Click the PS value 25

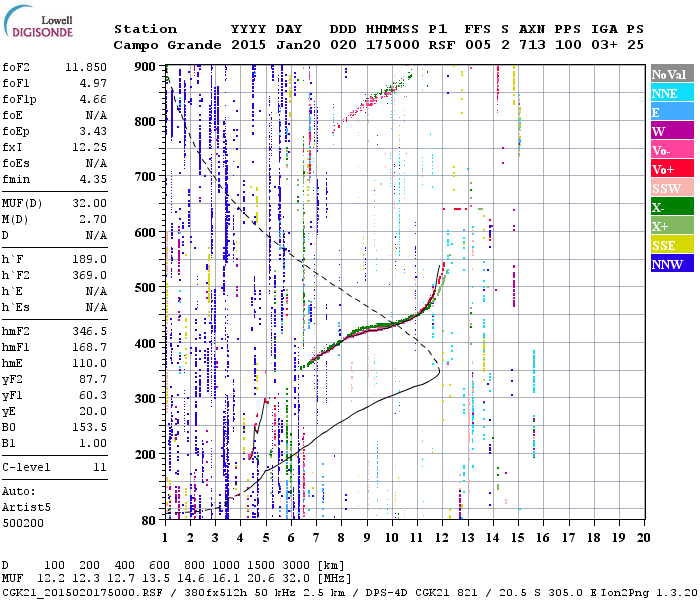point(635,45)
